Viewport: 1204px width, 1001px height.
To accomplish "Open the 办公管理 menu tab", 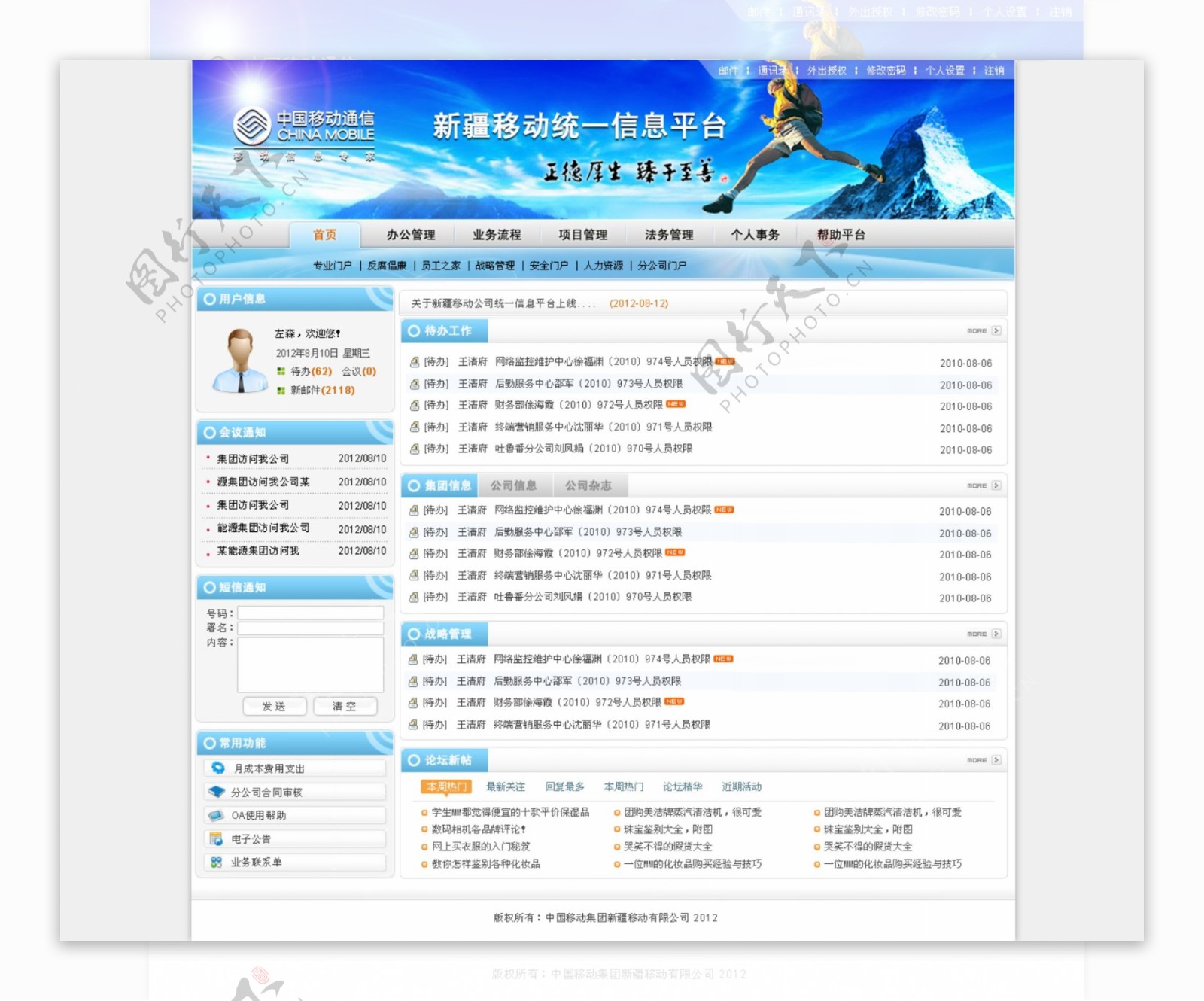I will tap(411, 235).
